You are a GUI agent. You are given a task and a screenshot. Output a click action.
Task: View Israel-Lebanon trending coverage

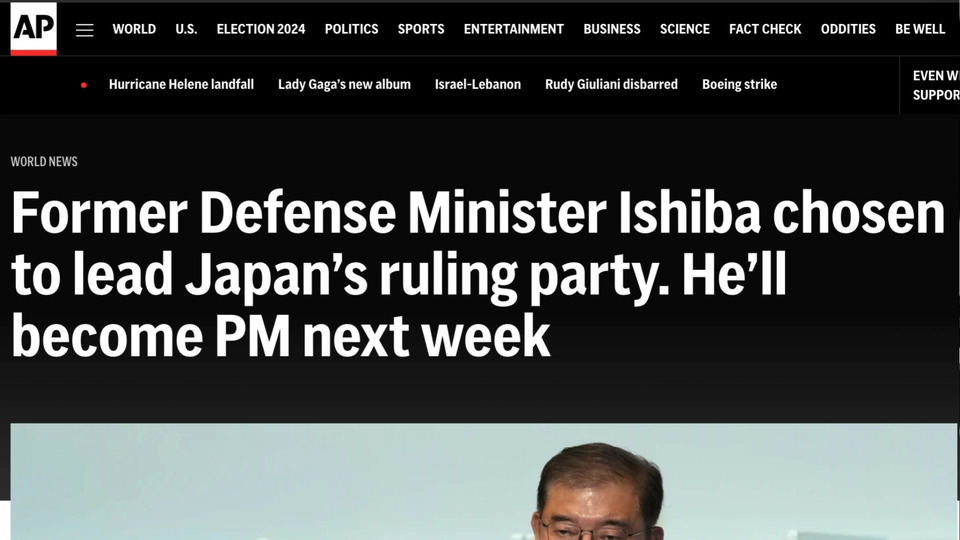click(478, 84)
